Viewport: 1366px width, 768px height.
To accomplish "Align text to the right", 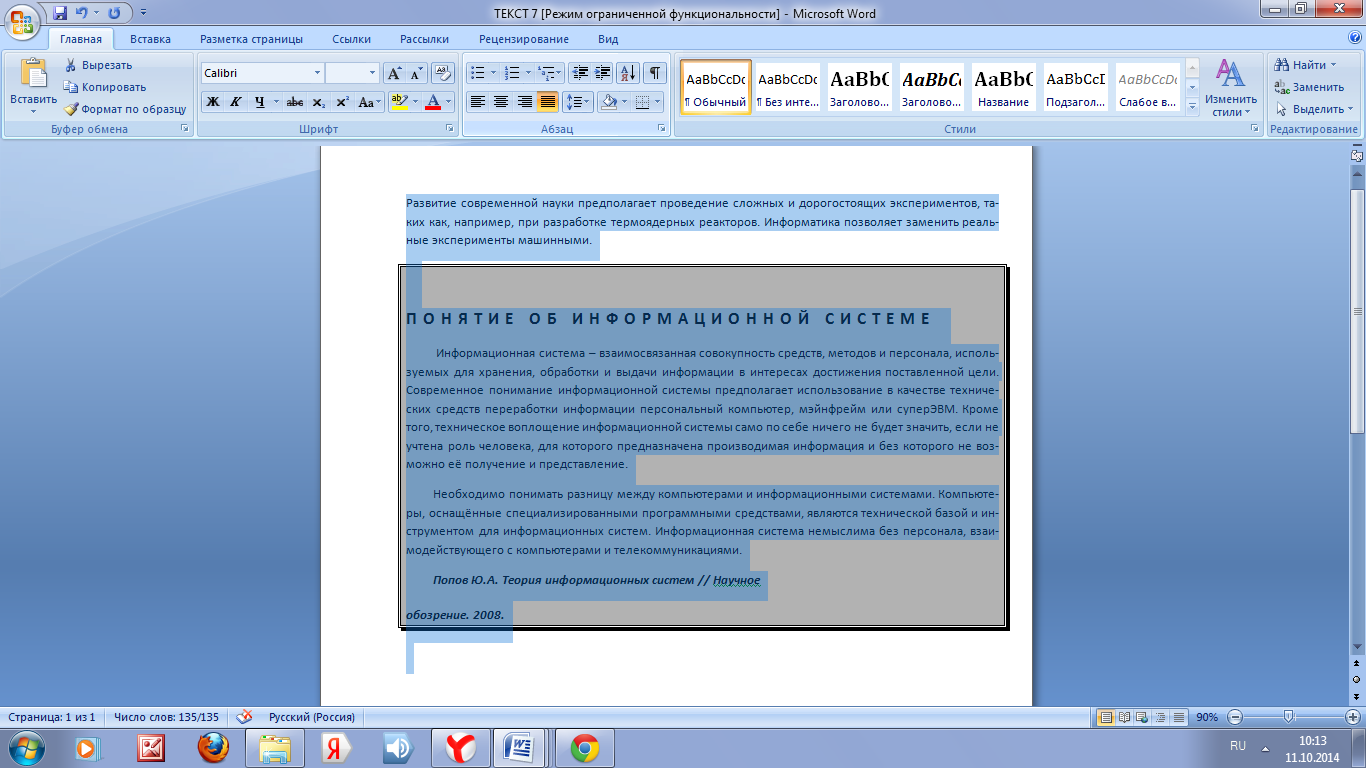I will coord(524,102).
